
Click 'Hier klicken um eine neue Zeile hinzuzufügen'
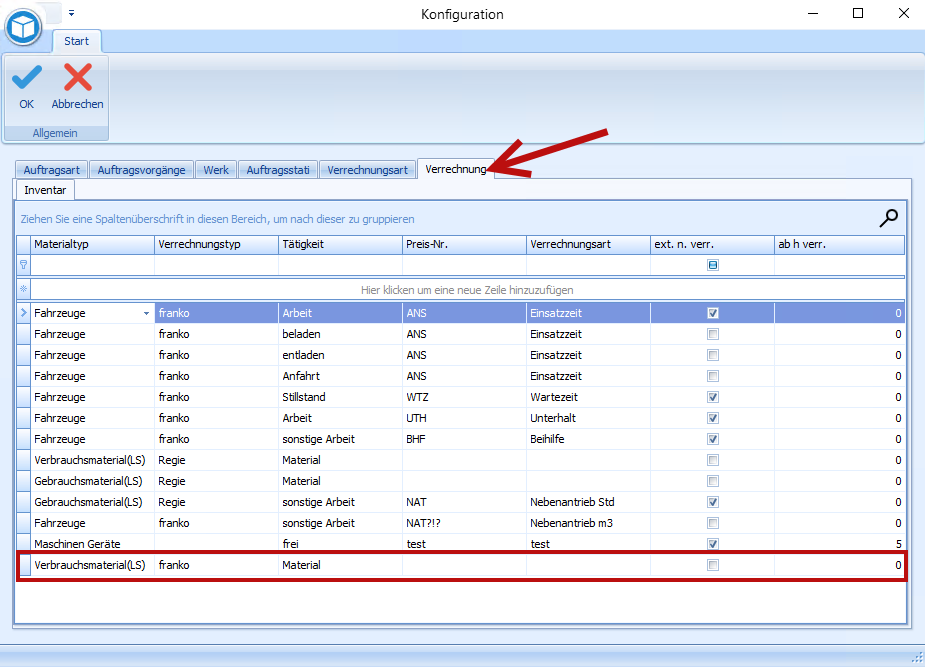pos(467,289)
